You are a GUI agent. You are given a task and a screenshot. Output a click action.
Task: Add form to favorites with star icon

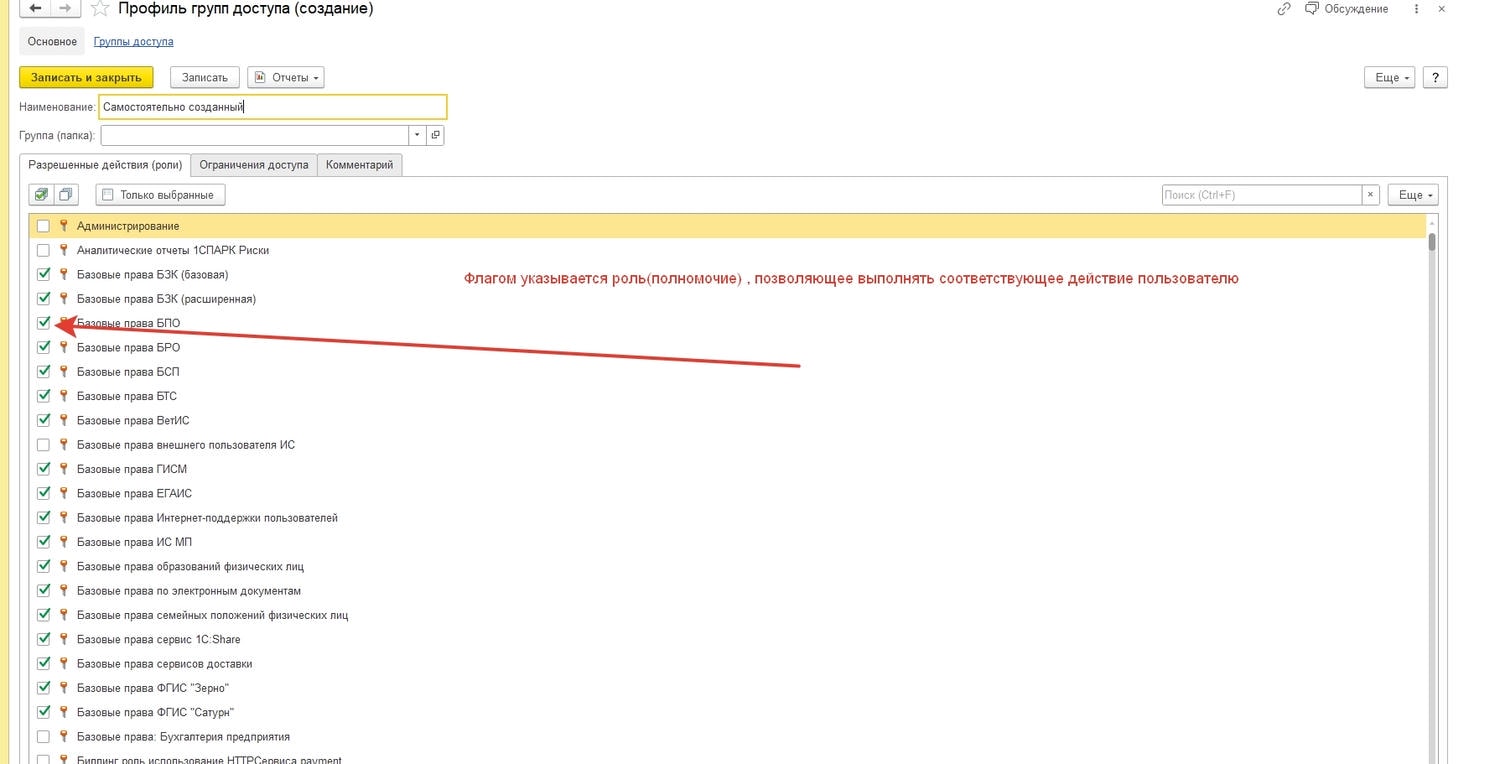point(100,9)
